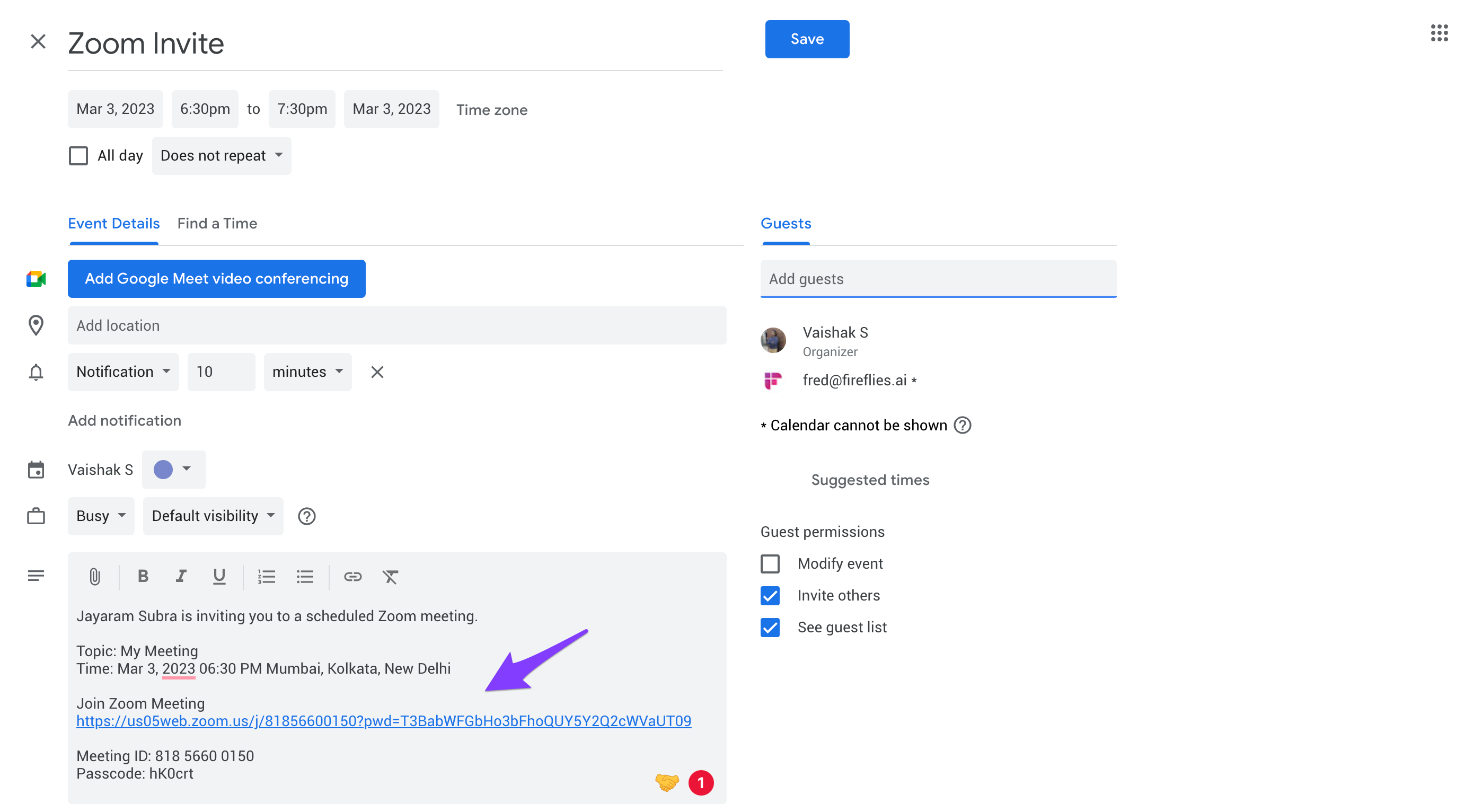Click the Topic: My Meeting line
Viewport: 1482px width, 812px height.
coord(137,651)
